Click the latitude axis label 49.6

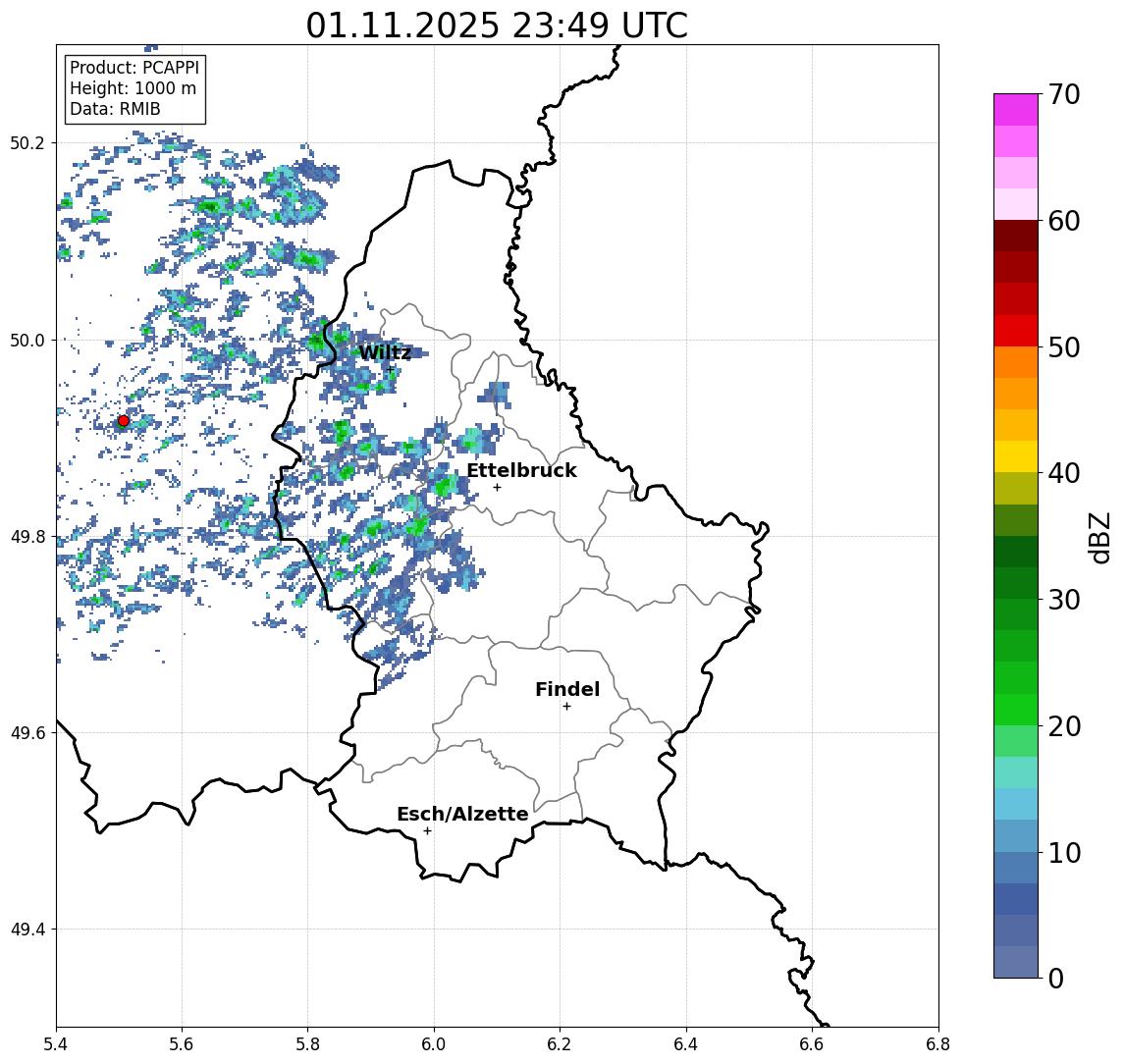click(x=27, y=733)
